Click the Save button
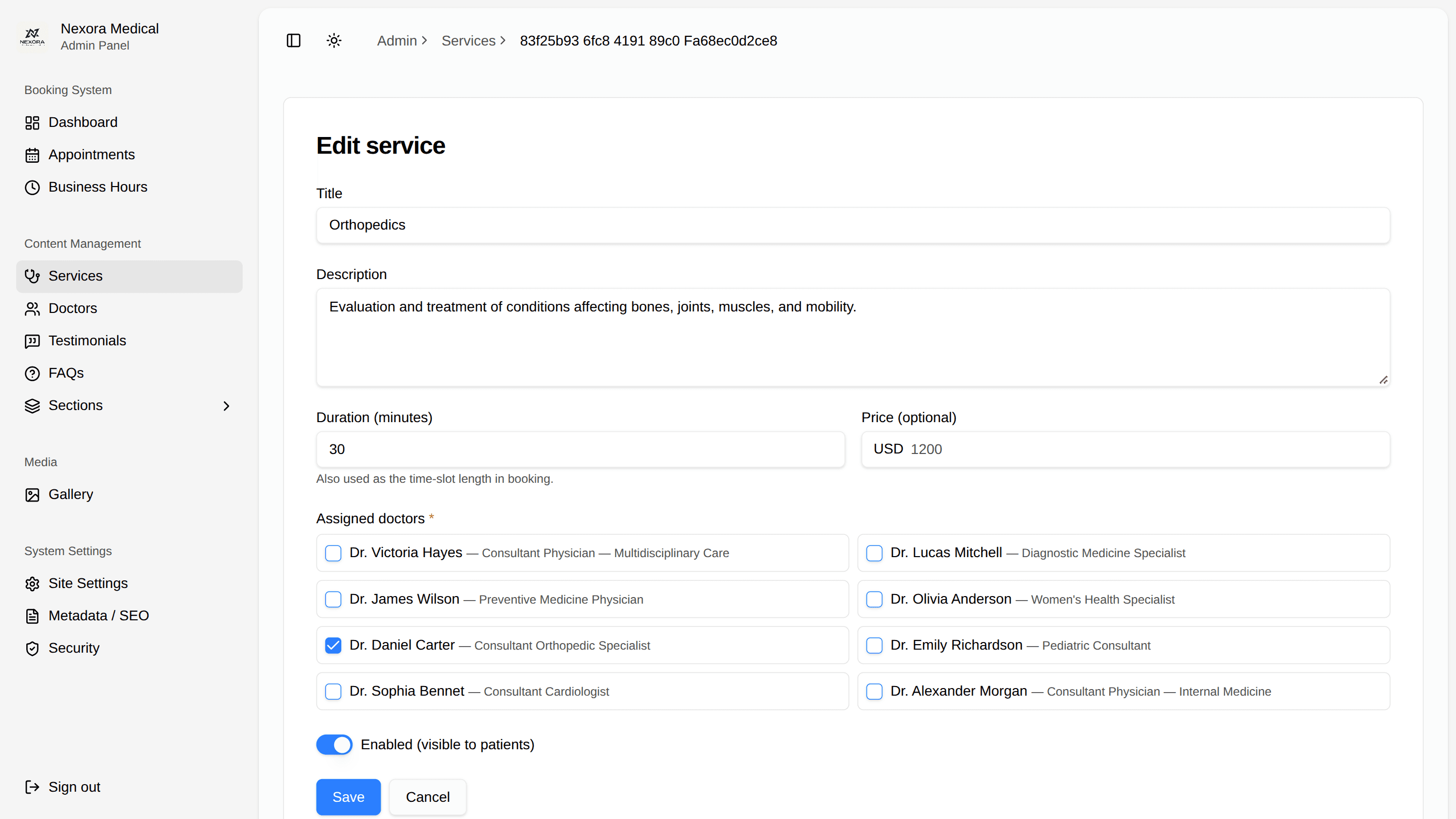This screenshot has height=819, width=1456. [x=348, y=797]
